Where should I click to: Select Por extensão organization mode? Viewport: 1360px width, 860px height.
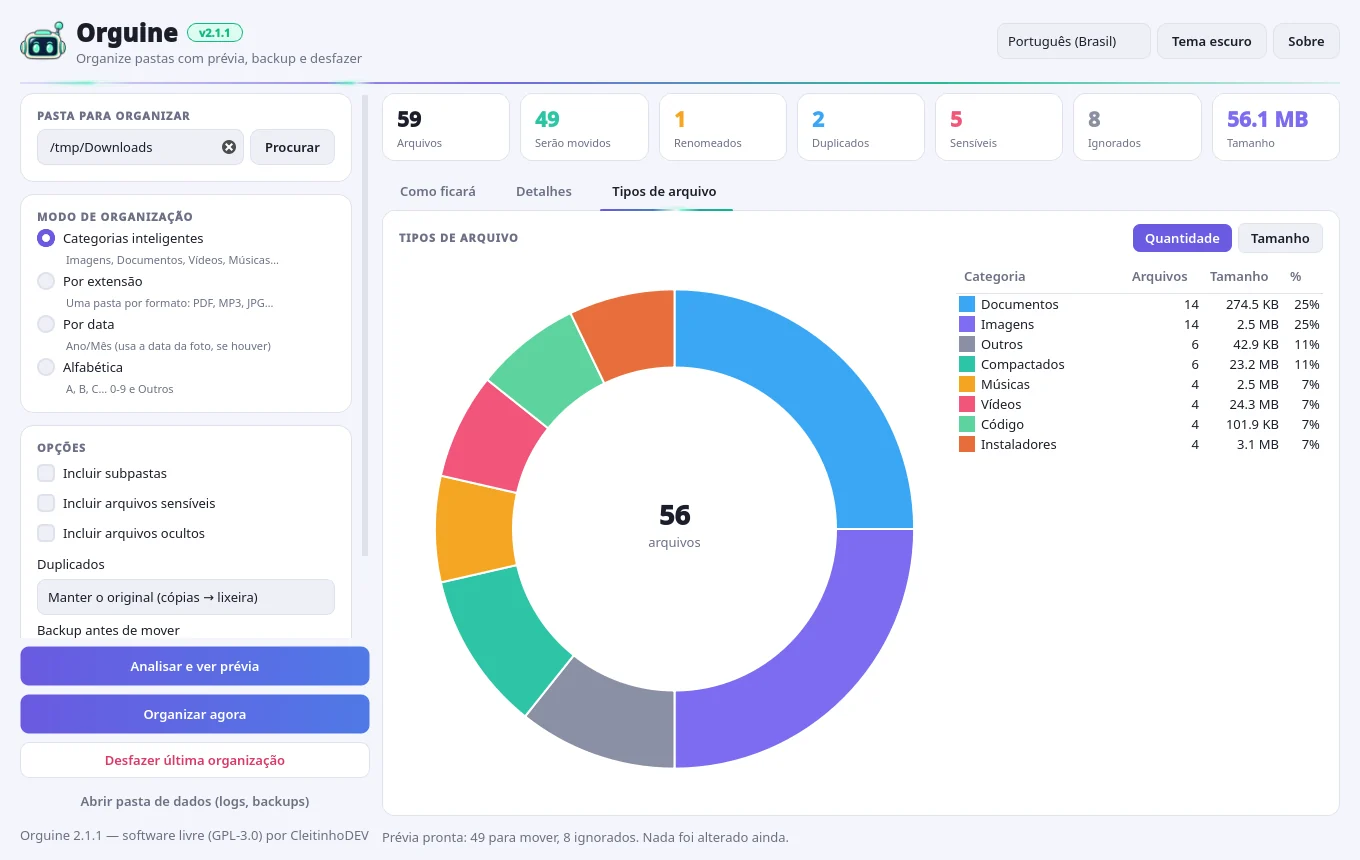46,281
